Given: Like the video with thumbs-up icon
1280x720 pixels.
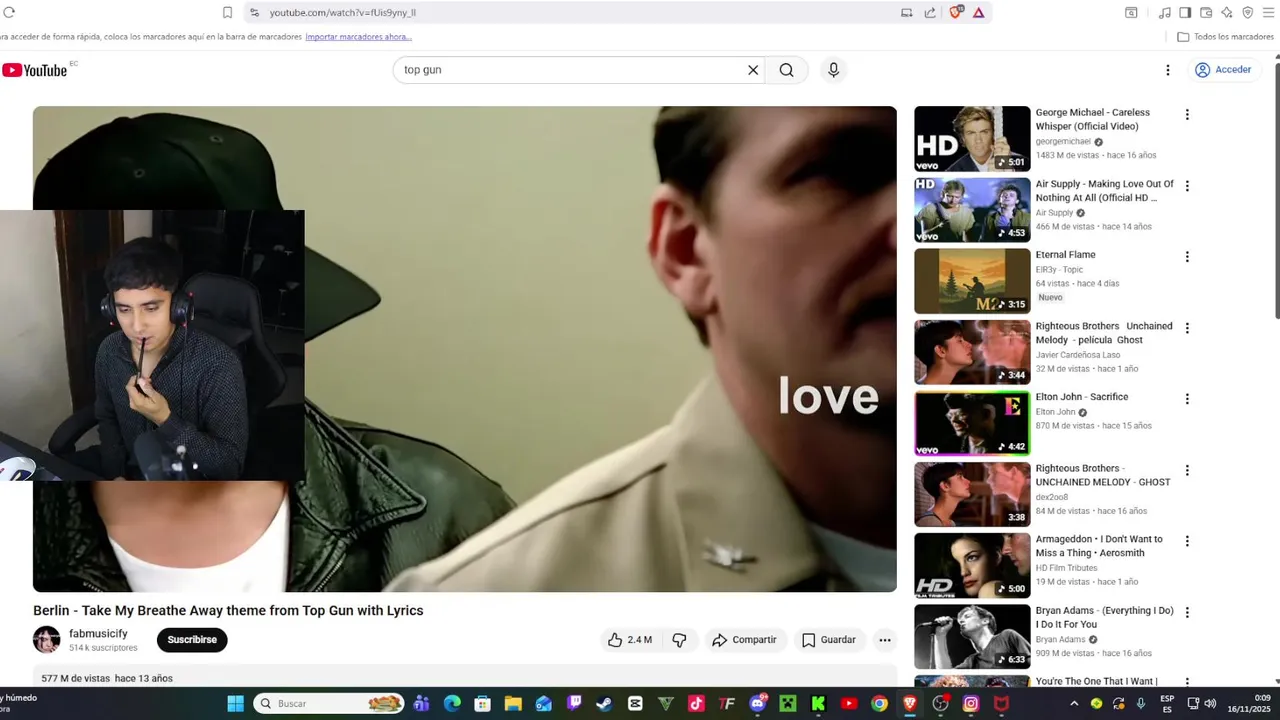Looking at the screenshot, I should pos(630,640).
